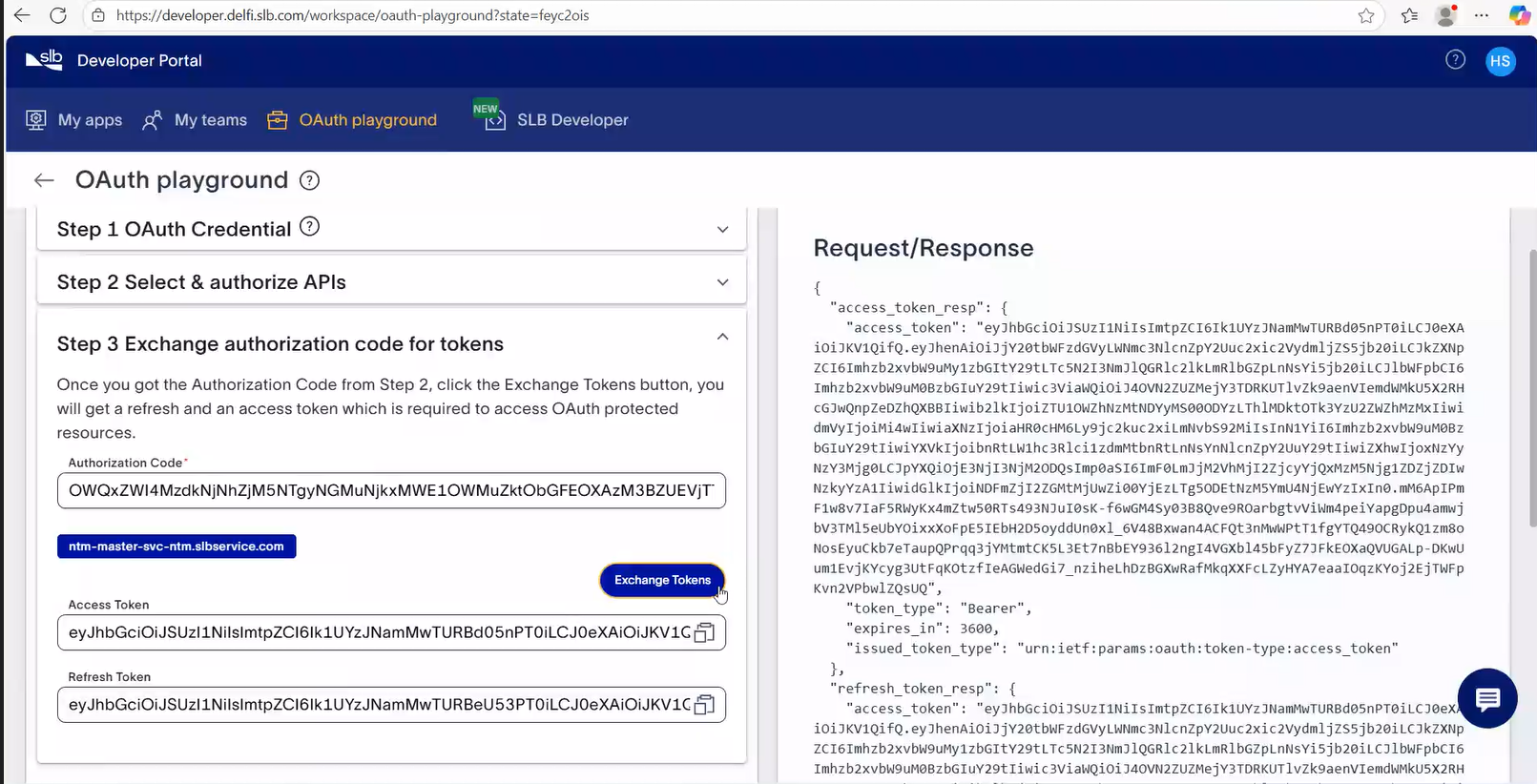Open the browser settings ellipsis menu
This screenshot has width=1537, height=784.
tap(1482, 15)
